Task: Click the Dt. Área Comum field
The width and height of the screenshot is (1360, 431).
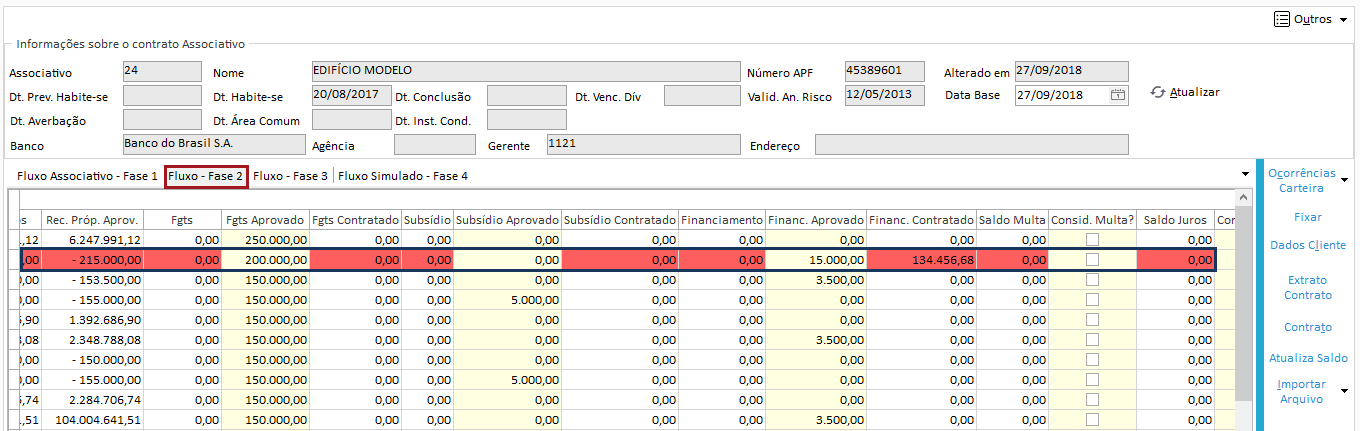Action: [x=351, y=120]
